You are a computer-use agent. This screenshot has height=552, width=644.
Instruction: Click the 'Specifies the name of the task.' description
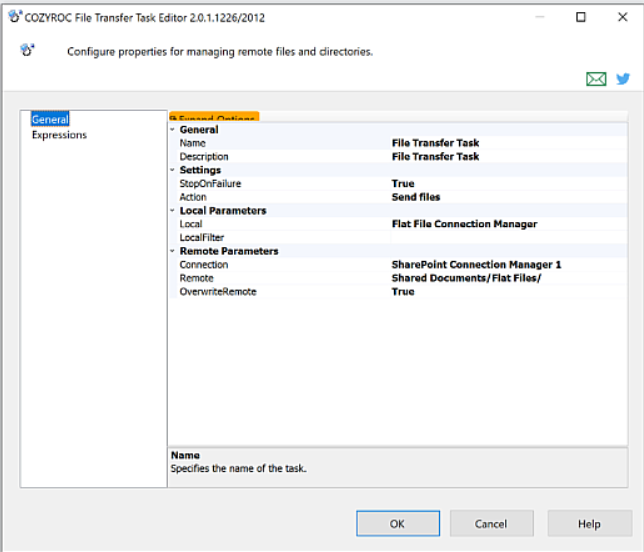(239, 469)
